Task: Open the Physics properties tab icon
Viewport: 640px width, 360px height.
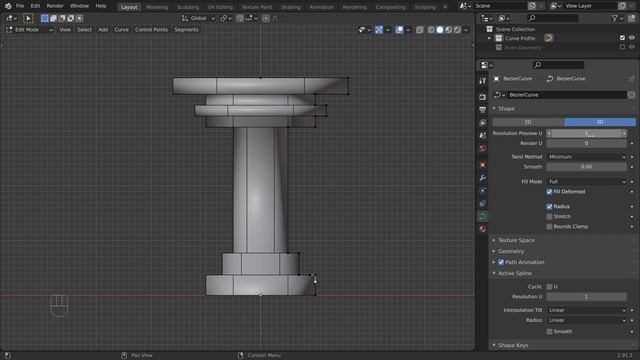Action: pyautogui.click(x=482, y=191)
